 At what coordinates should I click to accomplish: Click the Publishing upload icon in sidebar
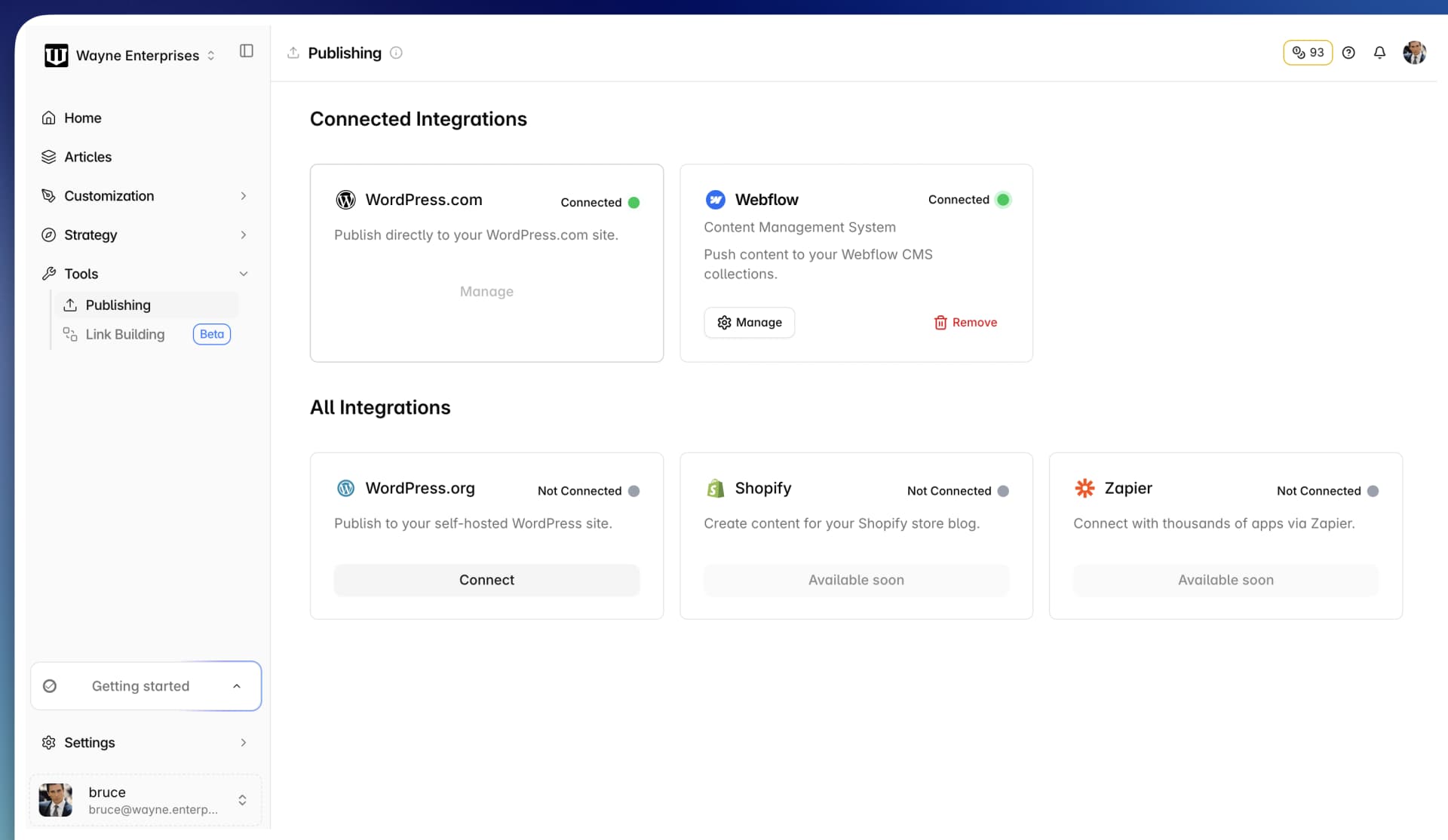coord(69,305)
